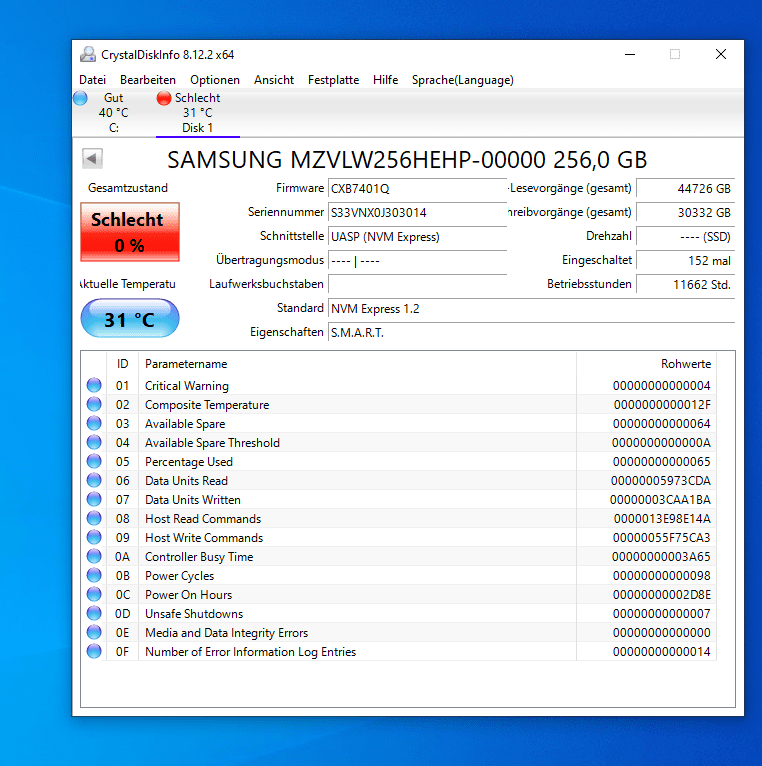Click the Eigenschaften field S.M.A.R.T.
The image size is (762, 766).
531,332
